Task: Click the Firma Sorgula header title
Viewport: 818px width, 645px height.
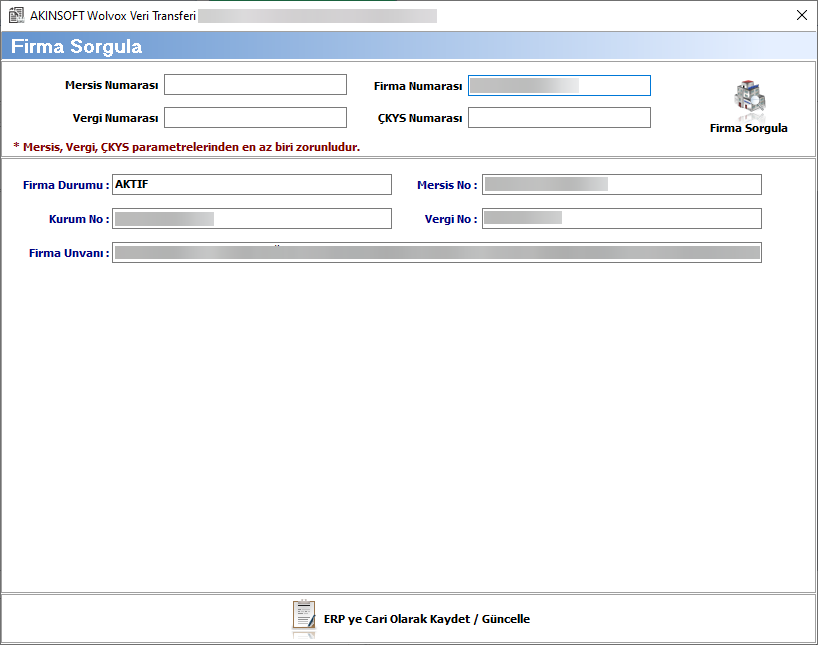Action: (77, 46)
